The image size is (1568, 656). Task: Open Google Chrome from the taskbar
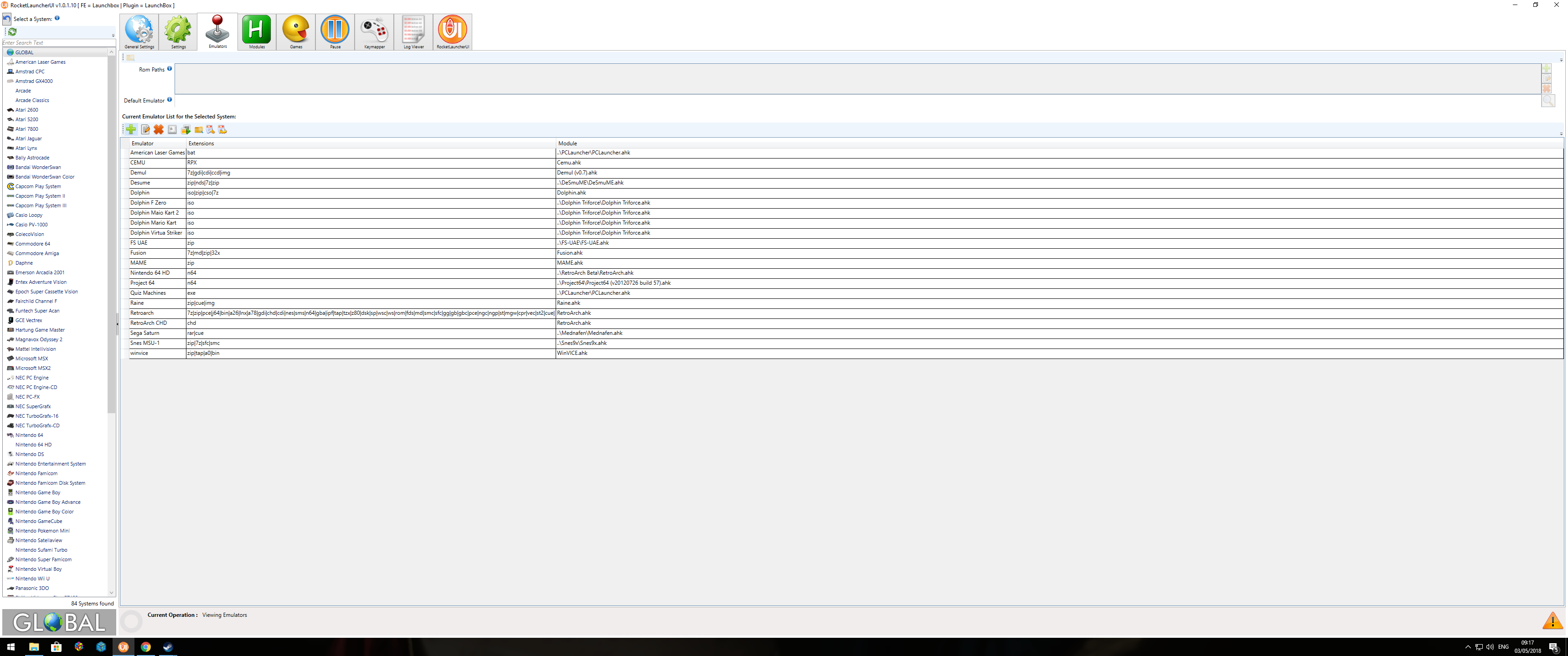145,647
